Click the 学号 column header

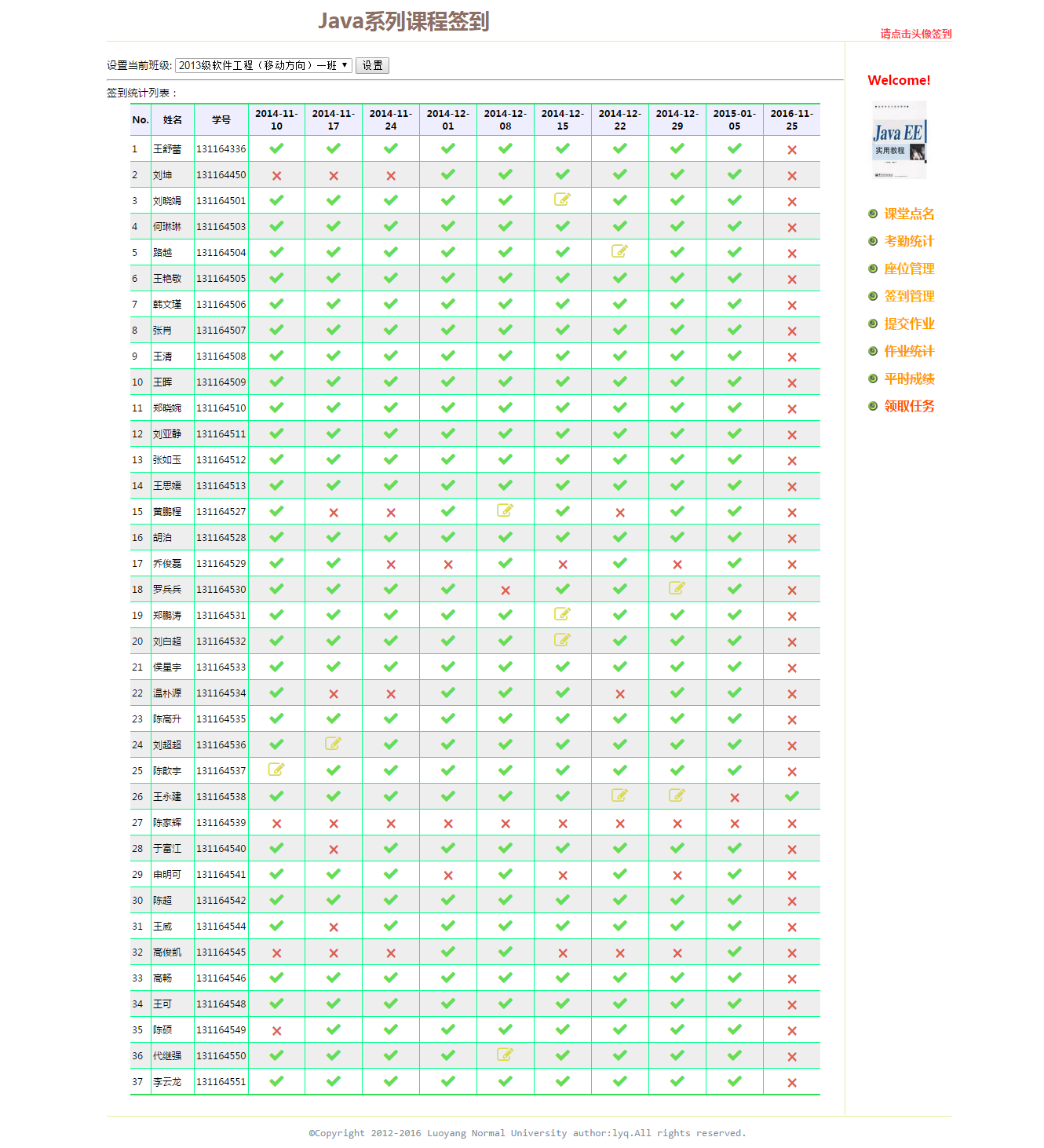pyautogui.click(x=221, y=120)
